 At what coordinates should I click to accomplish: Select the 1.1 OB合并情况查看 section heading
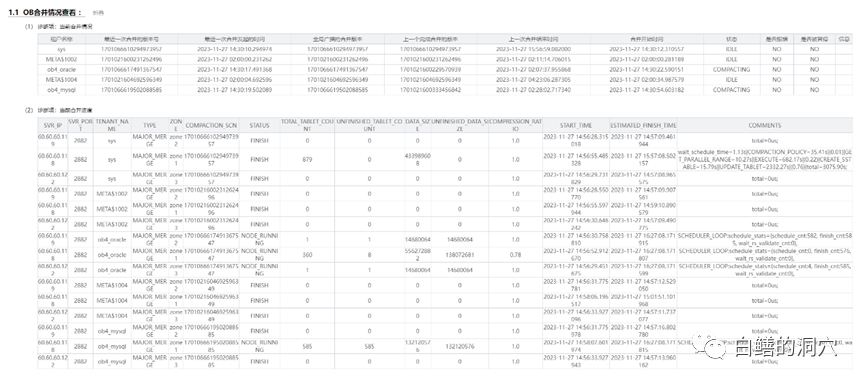pyautogui.click(x=45, y=12)
